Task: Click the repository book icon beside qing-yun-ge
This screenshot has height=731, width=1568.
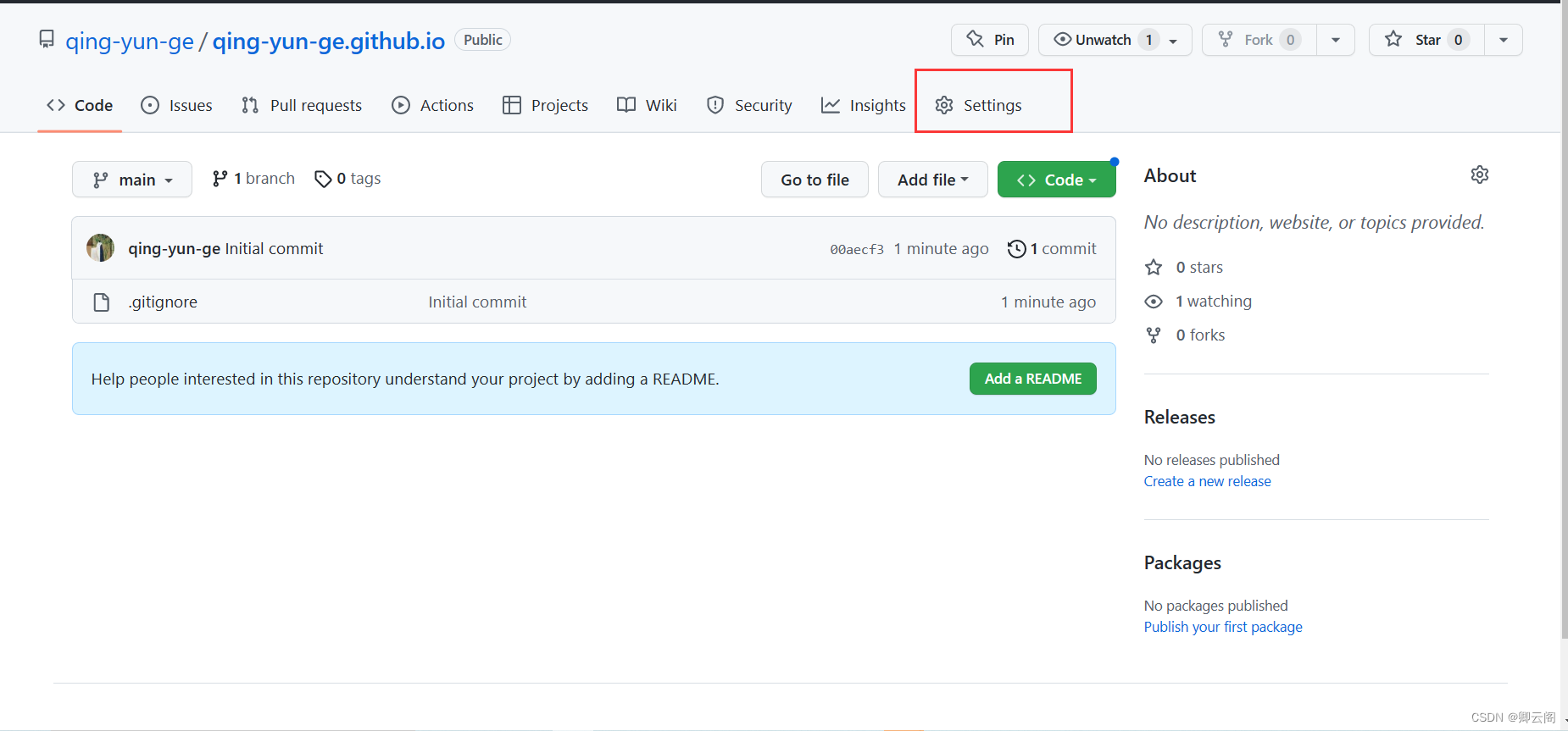Action: click(47, 39)
